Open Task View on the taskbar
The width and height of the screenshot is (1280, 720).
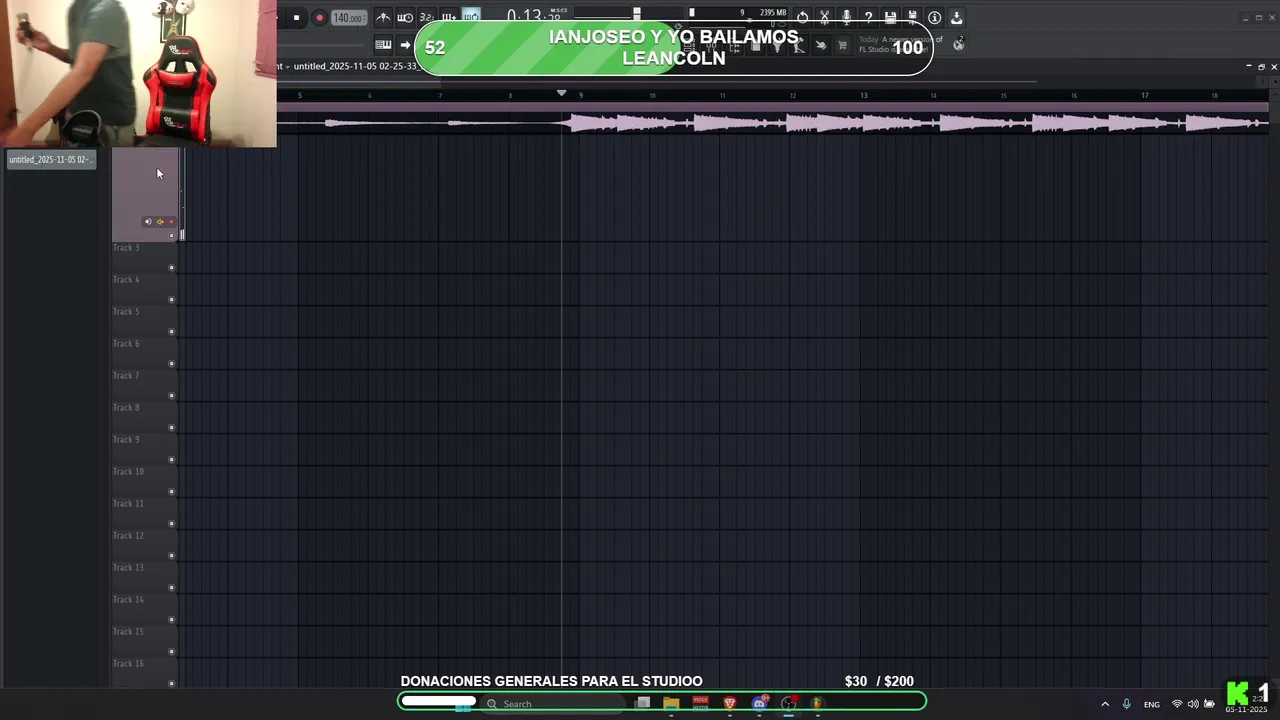tap(643, 703)
